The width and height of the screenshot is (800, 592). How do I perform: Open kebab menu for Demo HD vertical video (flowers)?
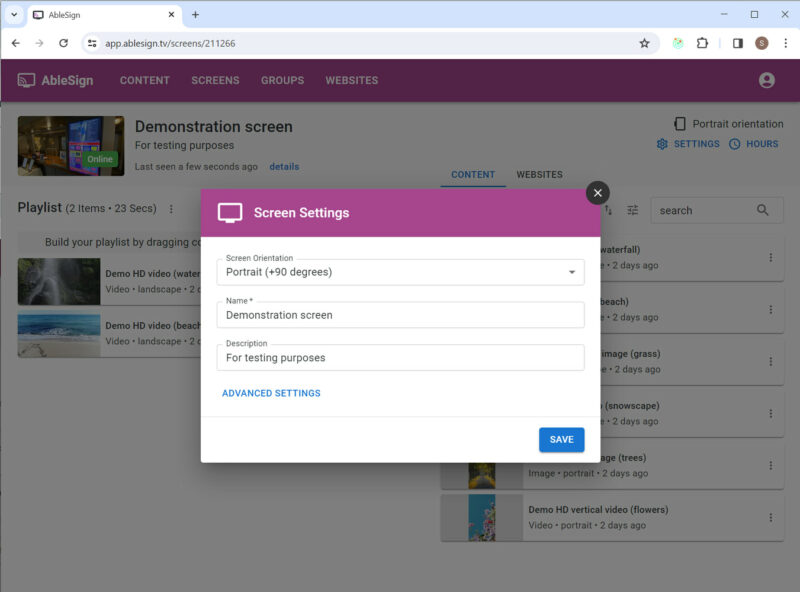[x=771, y=517]
